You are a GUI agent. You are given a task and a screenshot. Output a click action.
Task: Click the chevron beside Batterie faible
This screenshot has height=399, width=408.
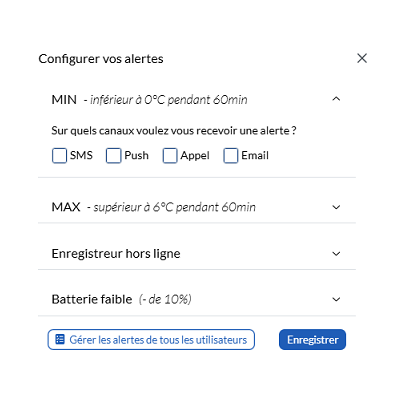(336, 299)
